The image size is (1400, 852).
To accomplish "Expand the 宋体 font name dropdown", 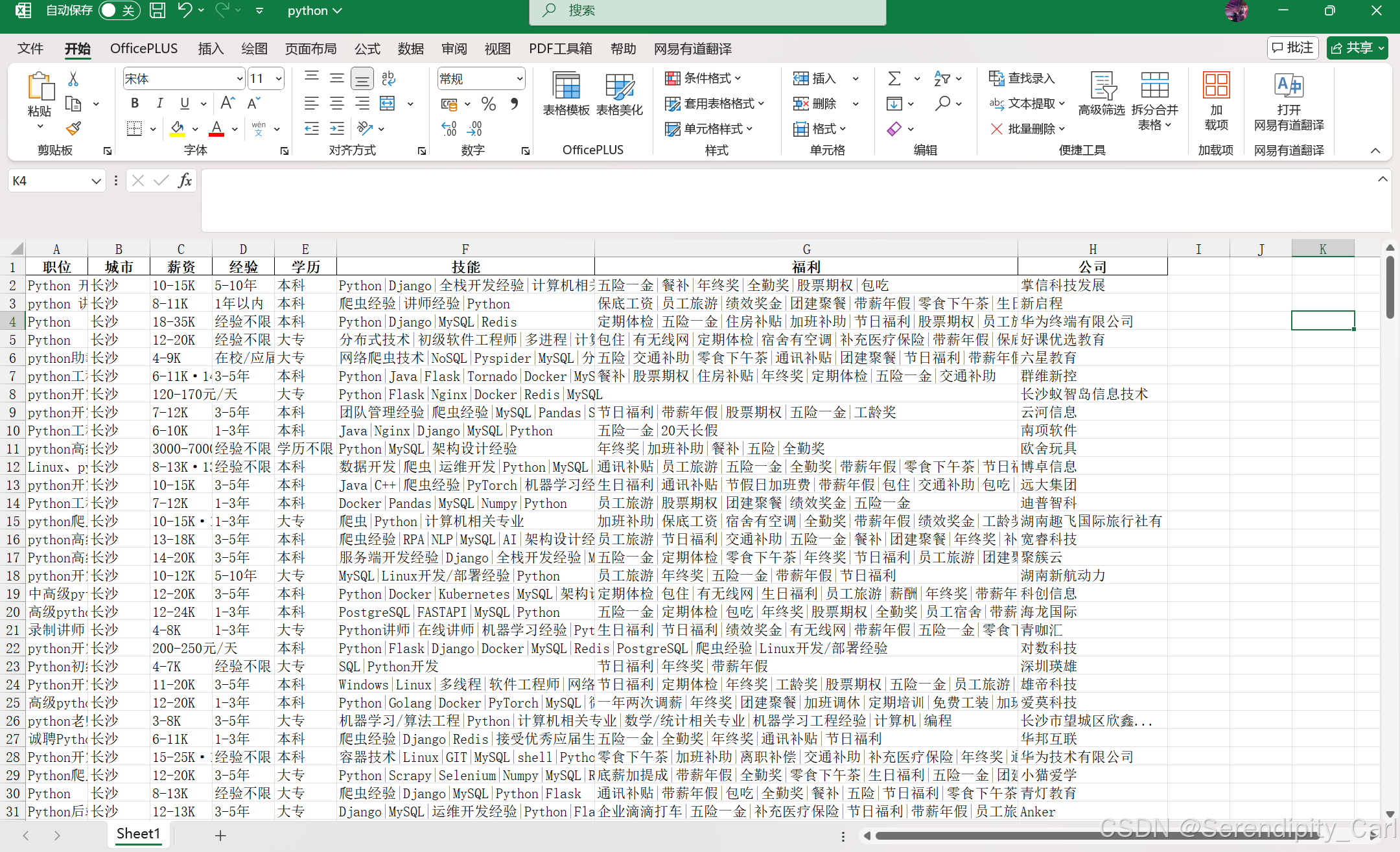I will (239, 79).
